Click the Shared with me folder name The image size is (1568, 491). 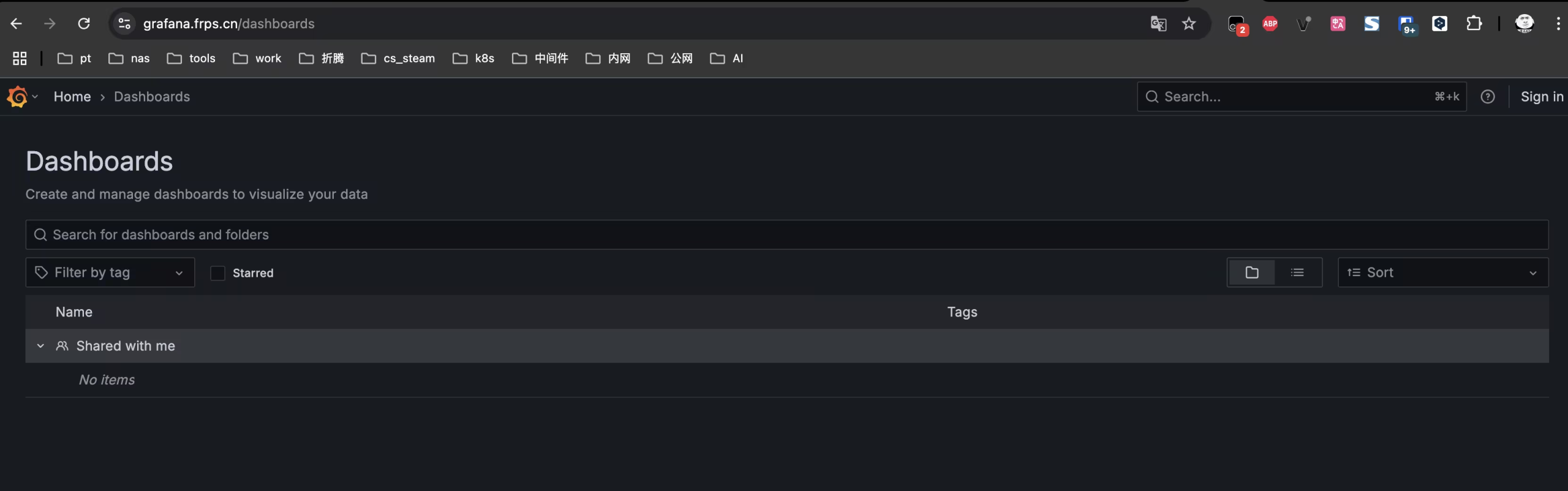126,346
